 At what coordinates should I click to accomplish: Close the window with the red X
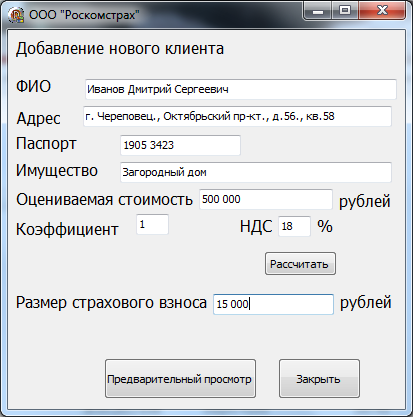pos(382,11)
